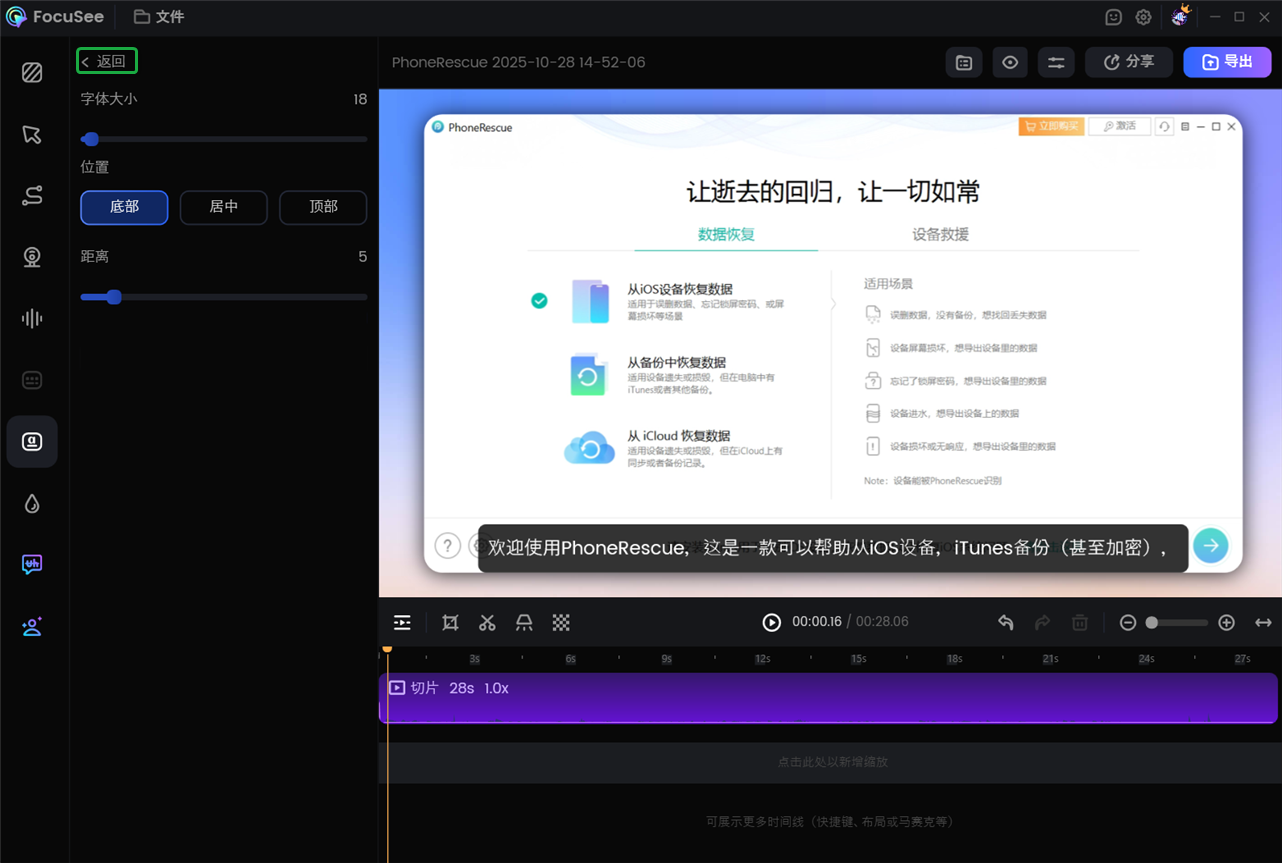Open the keyboard shortcut display icon
1282x863 pixels.
[32, 380]
